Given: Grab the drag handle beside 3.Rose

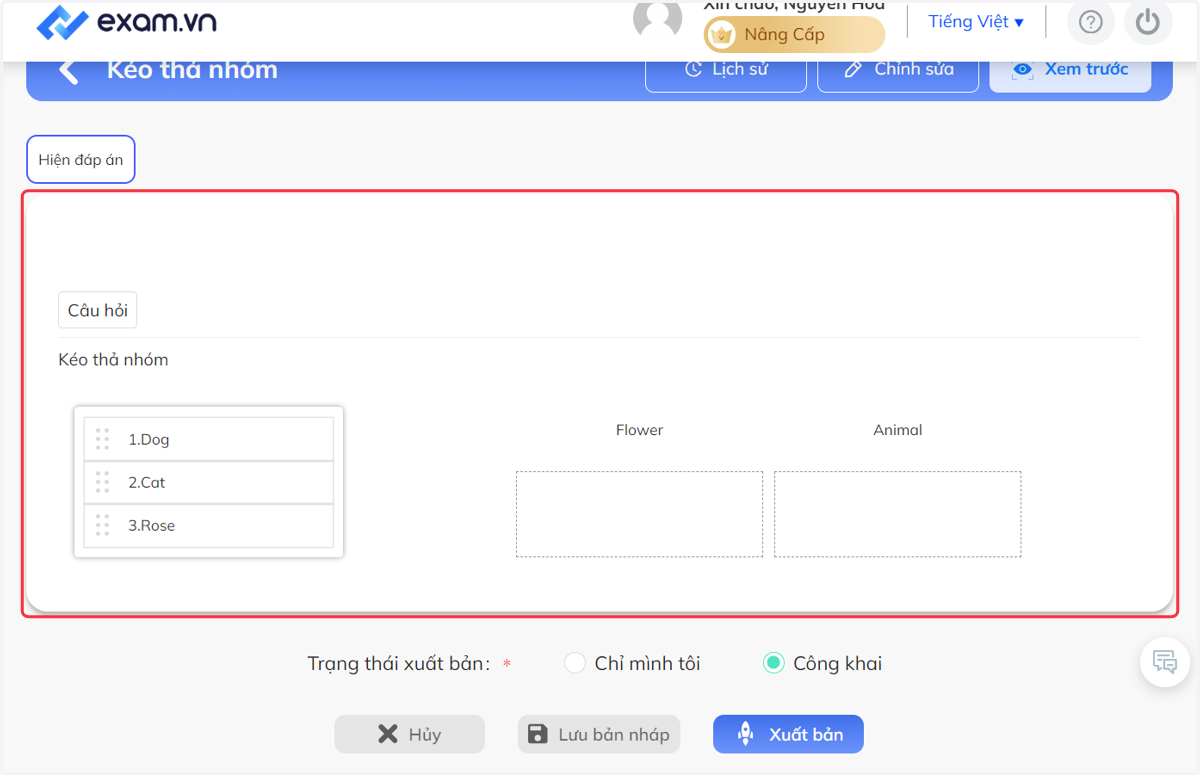Looking at the screenshot, I should pos(102,525).
